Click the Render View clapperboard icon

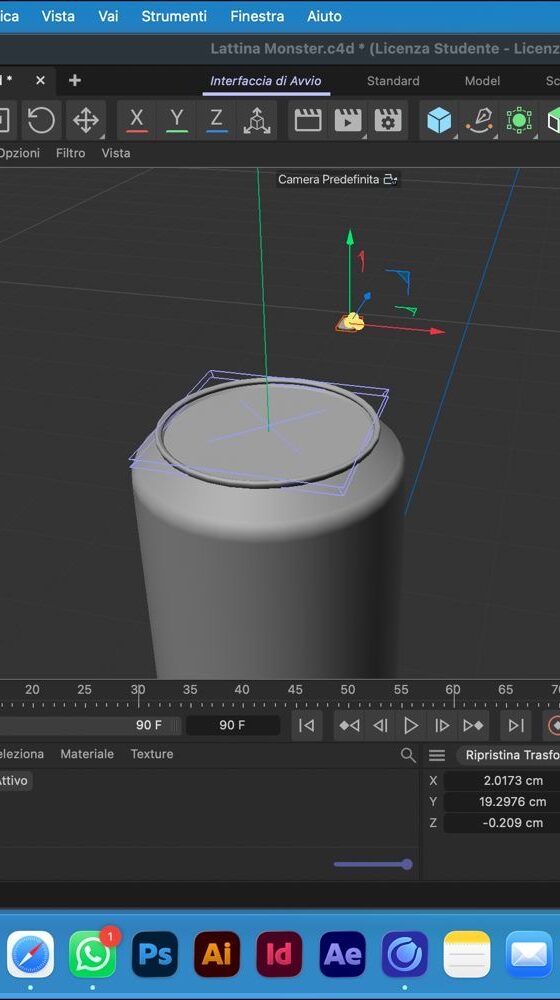pos(308,120)
